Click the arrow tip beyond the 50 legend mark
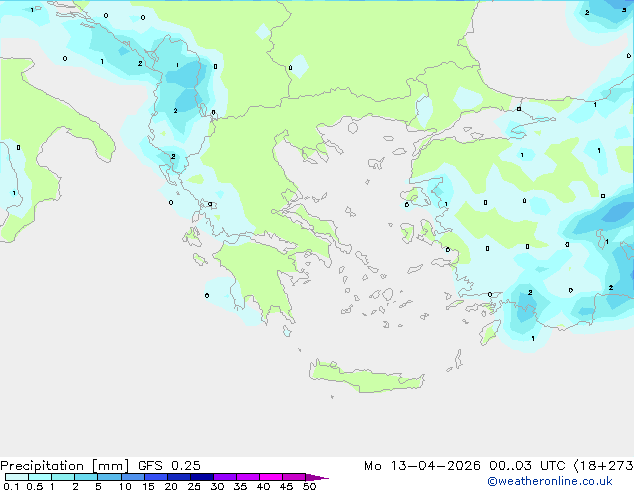Image resolution: width=634 pixels, height=490 pixels. point(317,477)
